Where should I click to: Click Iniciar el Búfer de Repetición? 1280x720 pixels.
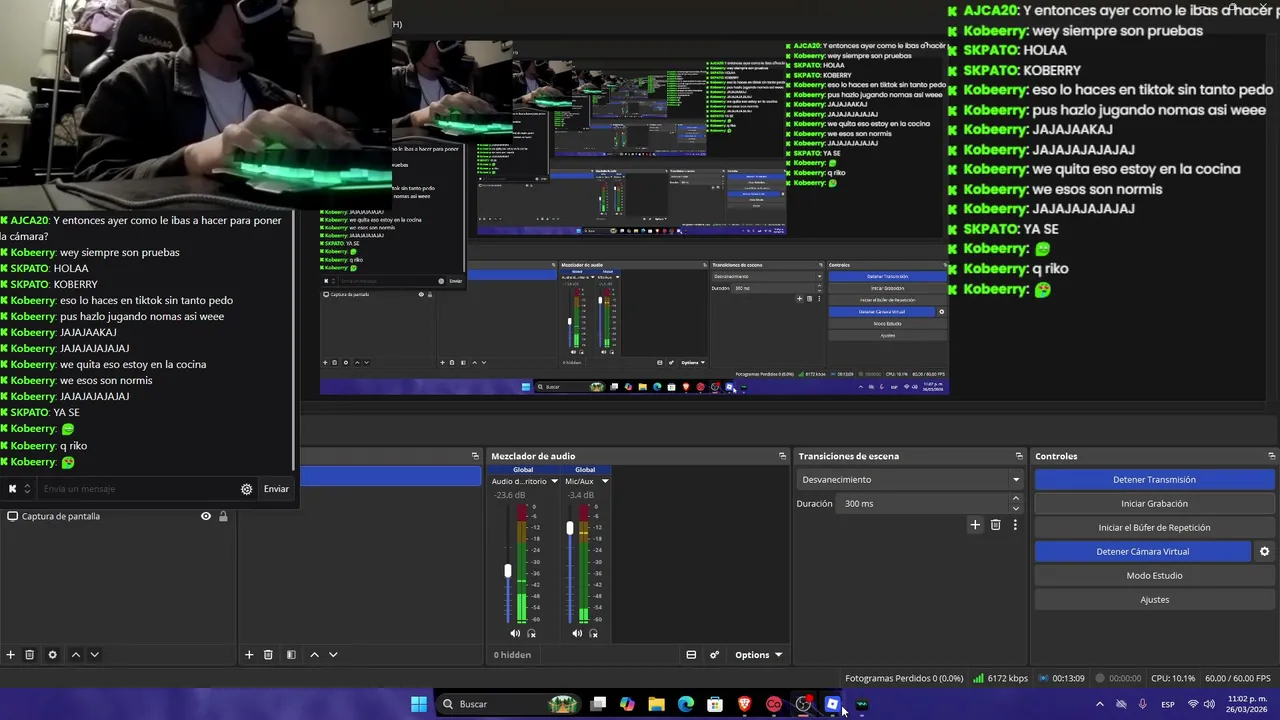[1154, 528]
